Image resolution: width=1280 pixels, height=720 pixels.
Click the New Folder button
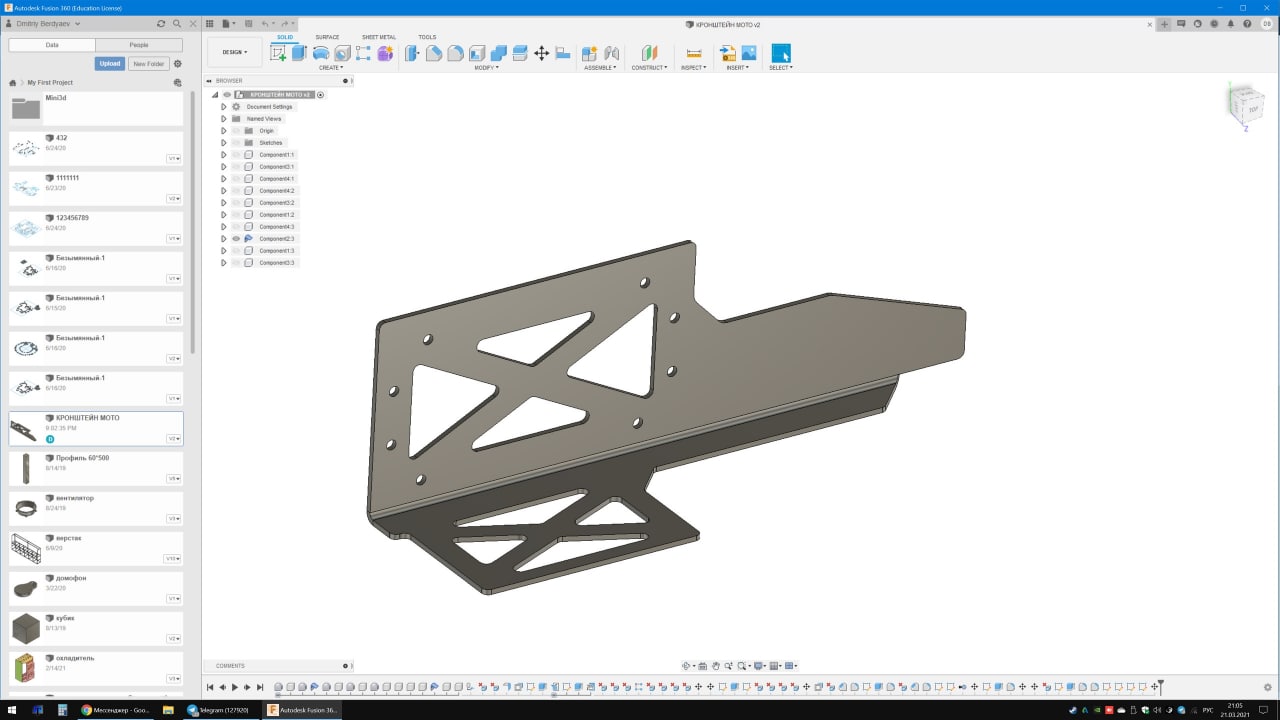point(149,64)
